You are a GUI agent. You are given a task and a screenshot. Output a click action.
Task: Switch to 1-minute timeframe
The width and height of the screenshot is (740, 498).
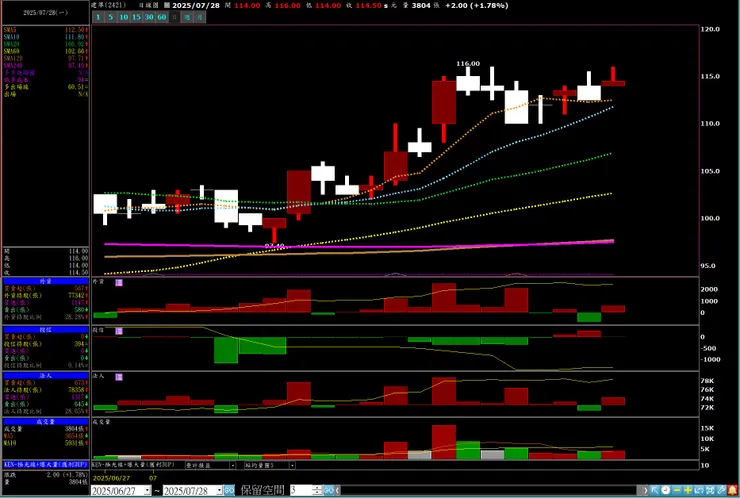(98, 17)
